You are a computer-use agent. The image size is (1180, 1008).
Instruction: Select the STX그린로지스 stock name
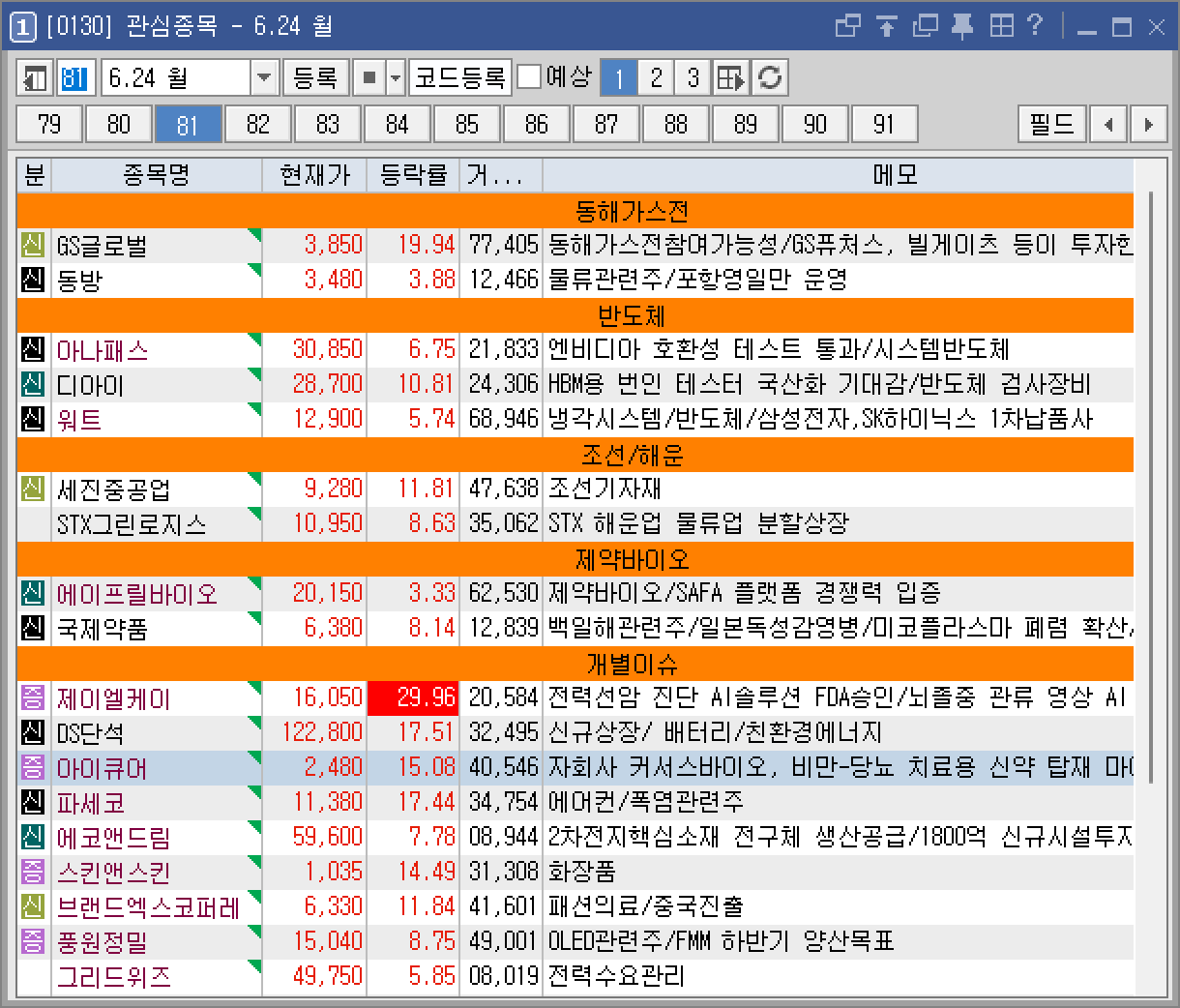tap(132, 523)
